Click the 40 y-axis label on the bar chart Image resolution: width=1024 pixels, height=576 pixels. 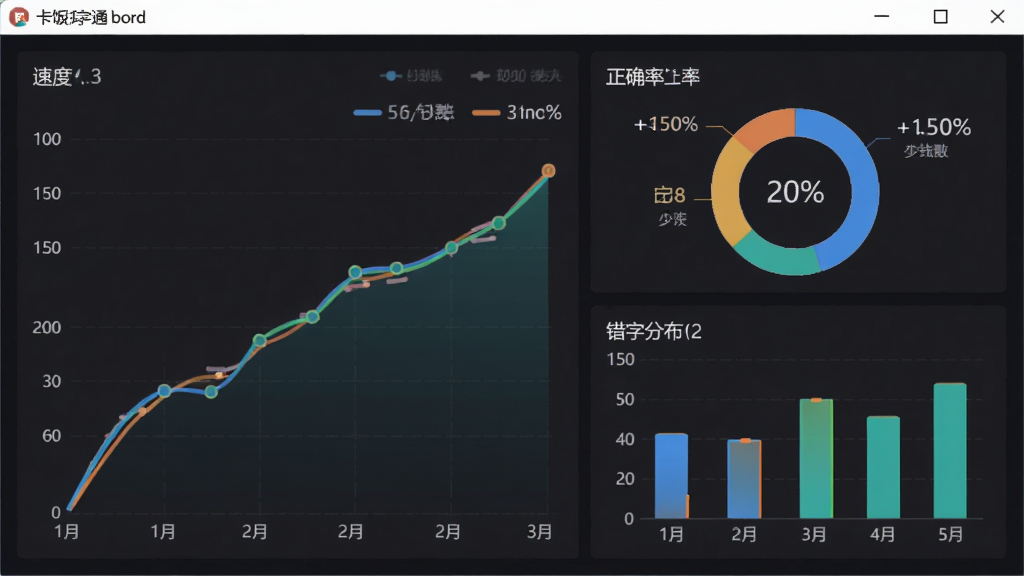(x=625, y=440)
